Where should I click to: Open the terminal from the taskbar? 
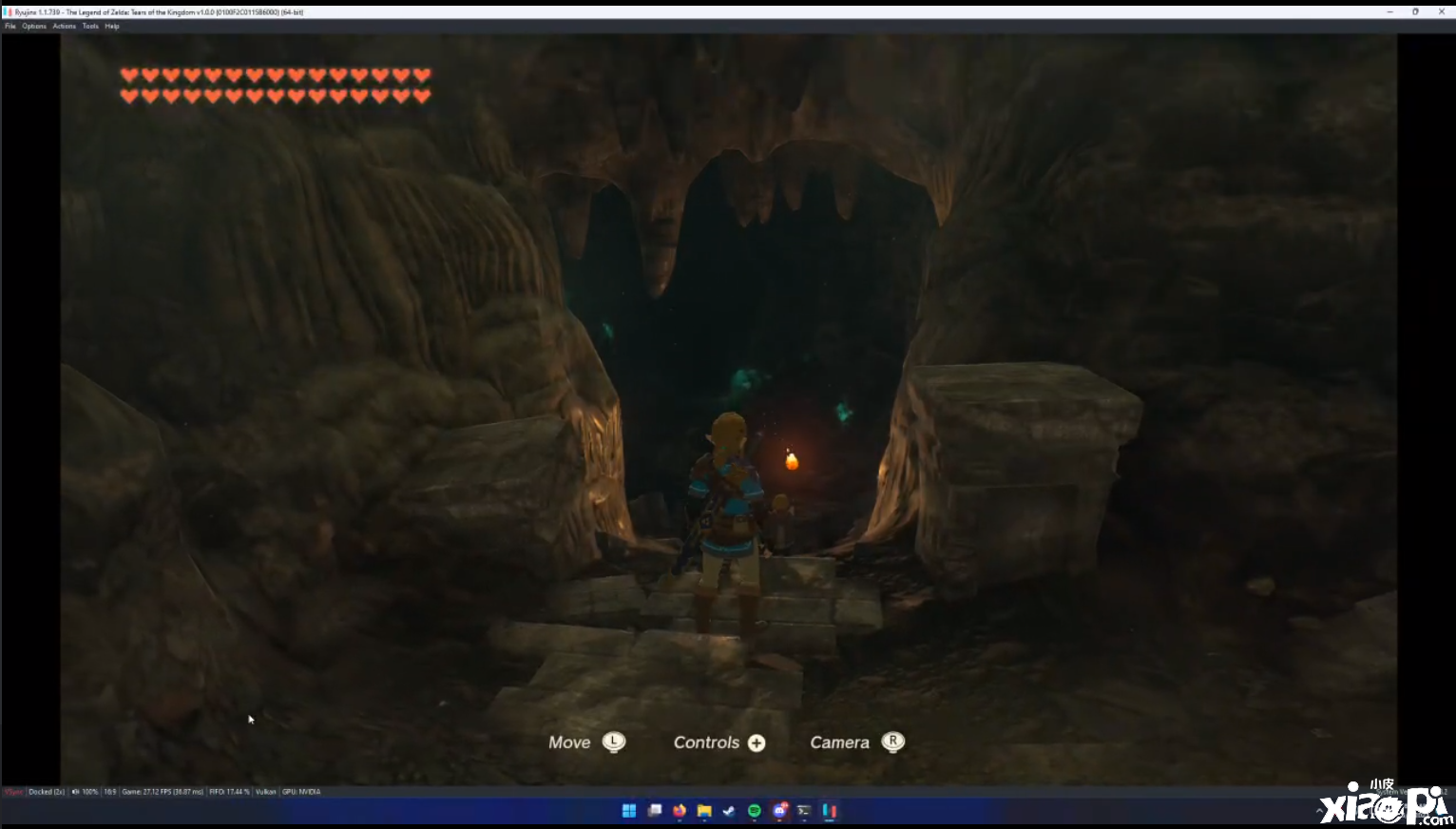[804, 811]
